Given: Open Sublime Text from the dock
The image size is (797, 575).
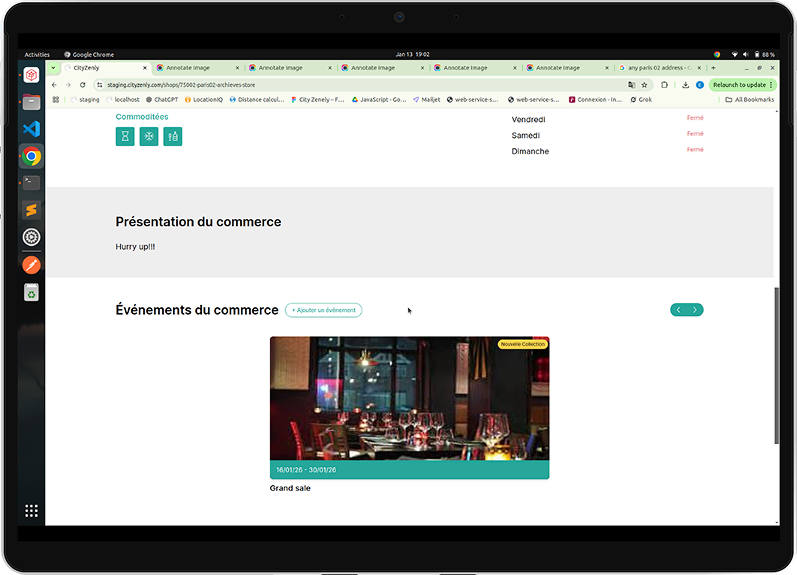Looking at the screenshot, I should 32,209.
